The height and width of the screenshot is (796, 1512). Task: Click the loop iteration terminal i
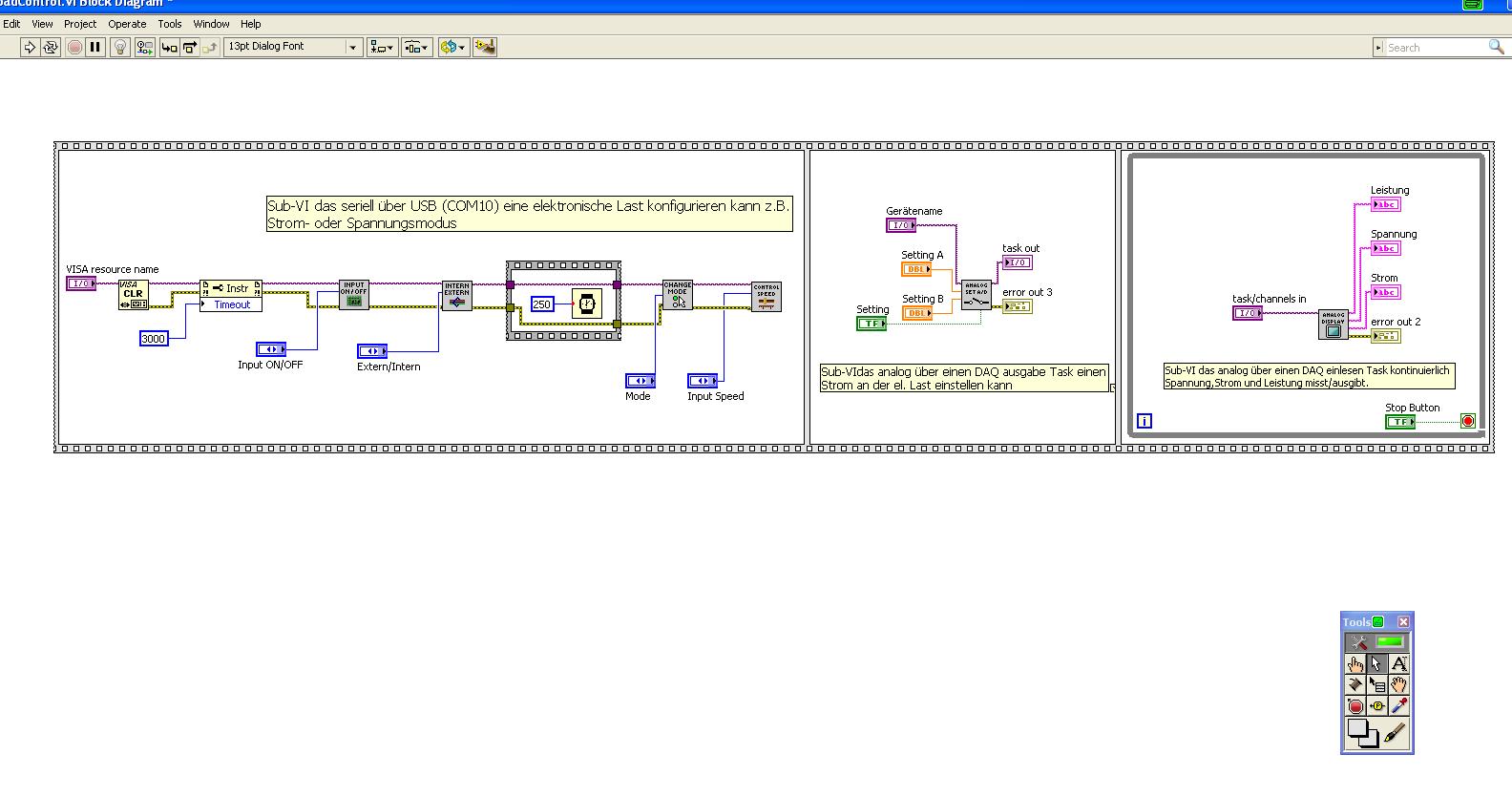1144,420
